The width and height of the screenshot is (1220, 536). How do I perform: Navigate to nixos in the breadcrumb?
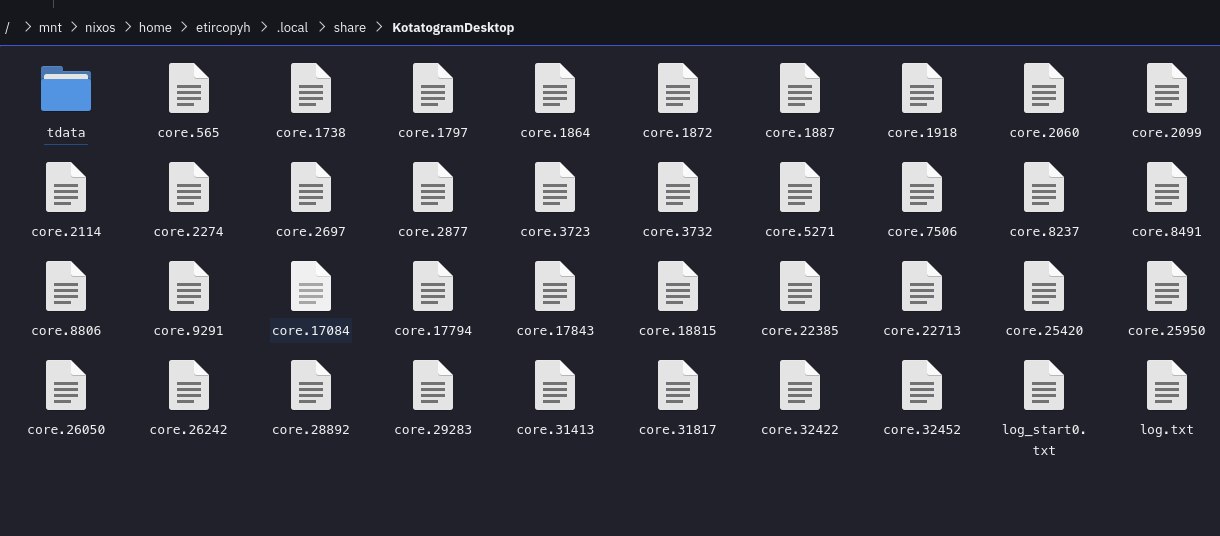click(102, 28)
